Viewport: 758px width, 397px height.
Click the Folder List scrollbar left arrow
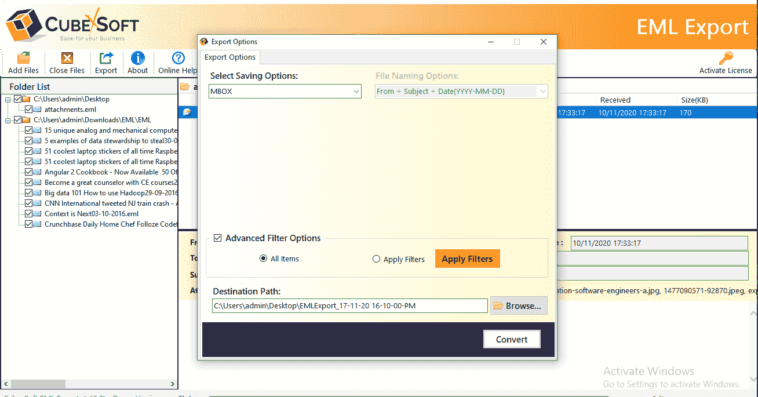pyautogui.click(x=6, y=383)
